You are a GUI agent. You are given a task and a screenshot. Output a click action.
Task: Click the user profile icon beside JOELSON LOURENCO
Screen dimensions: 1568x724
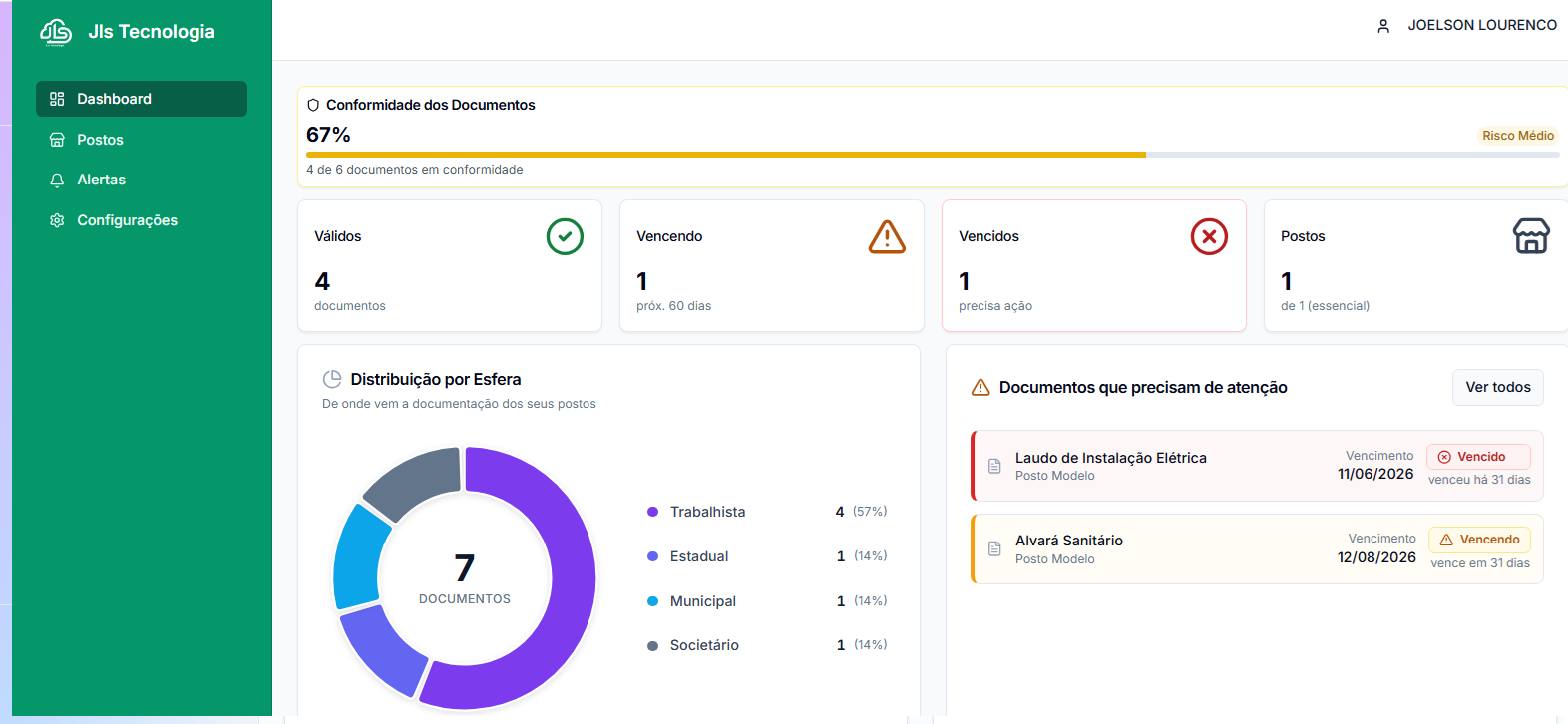[1383, 26]
